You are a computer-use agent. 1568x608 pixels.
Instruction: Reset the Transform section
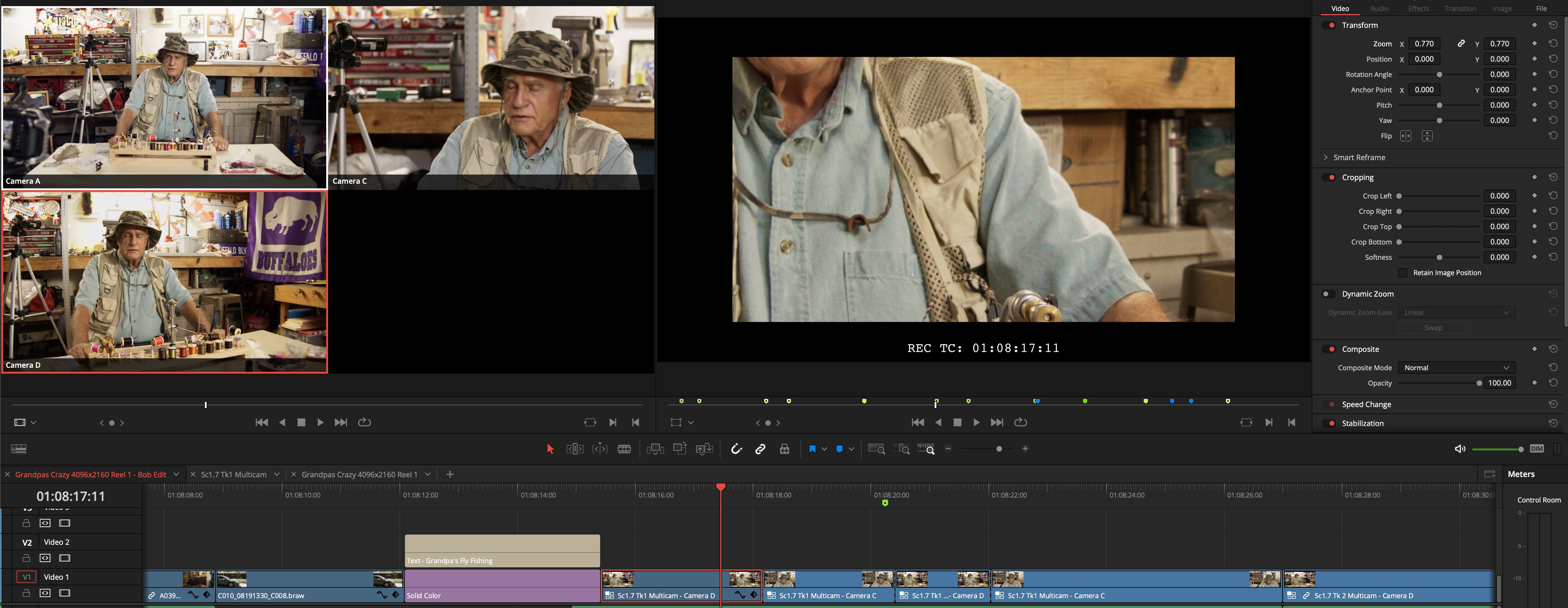coord(1553,25)
